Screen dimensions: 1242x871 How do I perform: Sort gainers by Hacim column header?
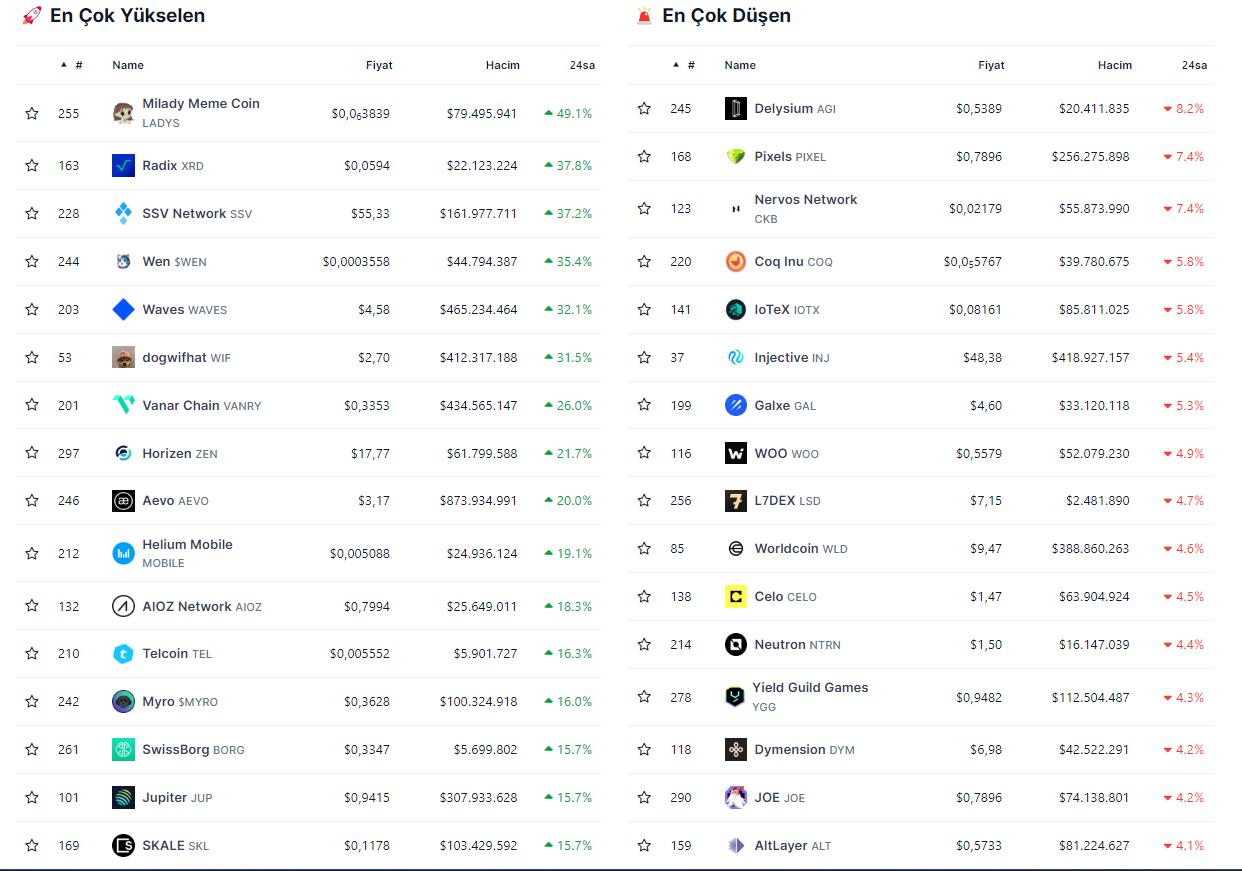point(502,65)
